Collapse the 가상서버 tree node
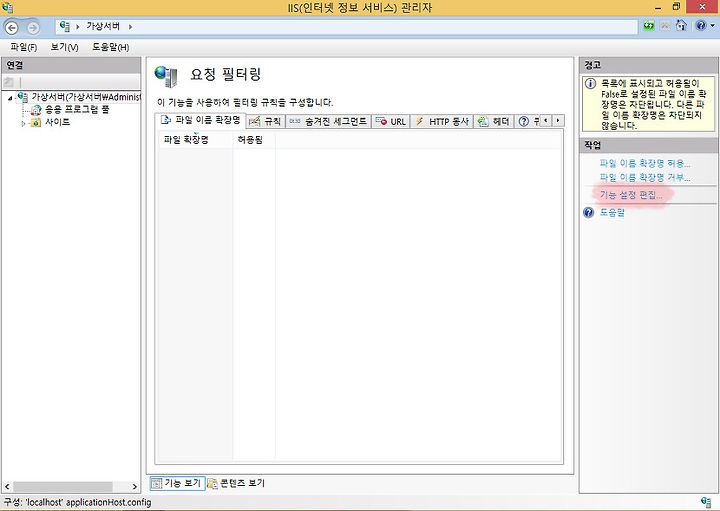720x511 pixels. (x=10, y=98)
